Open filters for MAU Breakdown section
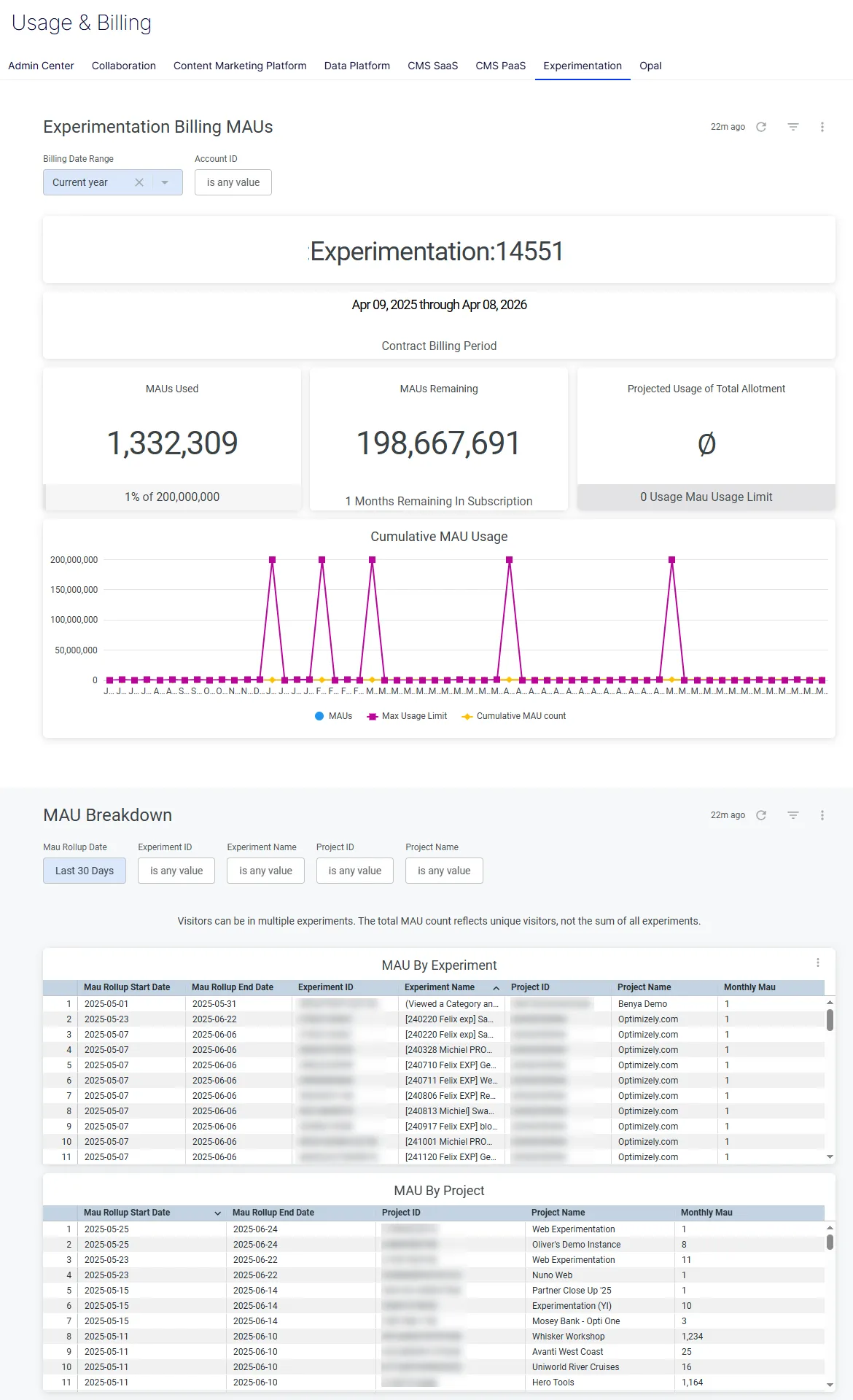 point(793,815)
